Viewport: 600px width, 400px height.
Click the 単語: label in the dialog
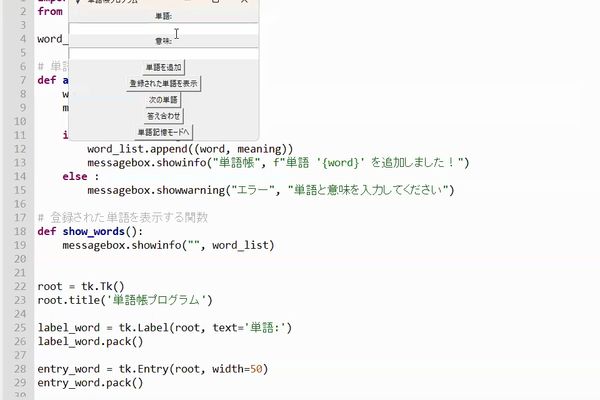(x=163, y=16)
